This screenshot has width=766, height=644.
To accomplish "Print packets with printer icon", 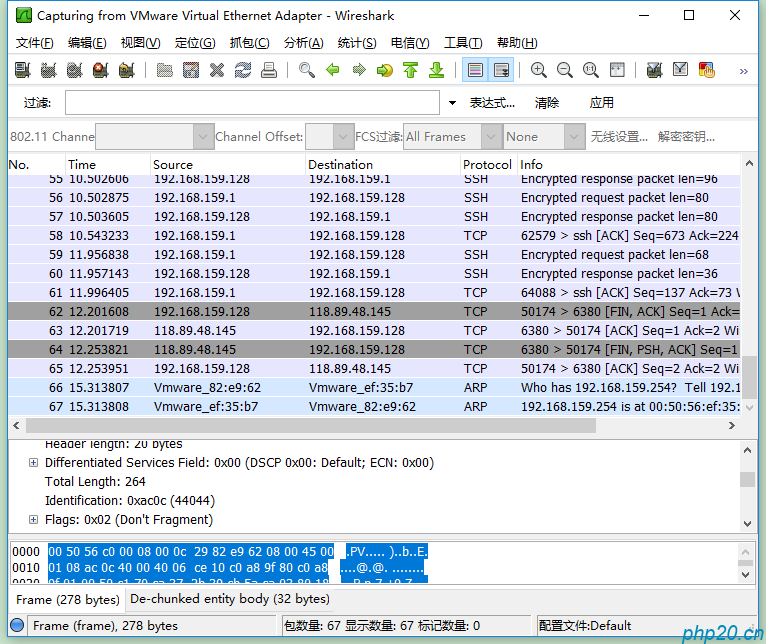I will [269, 70].
